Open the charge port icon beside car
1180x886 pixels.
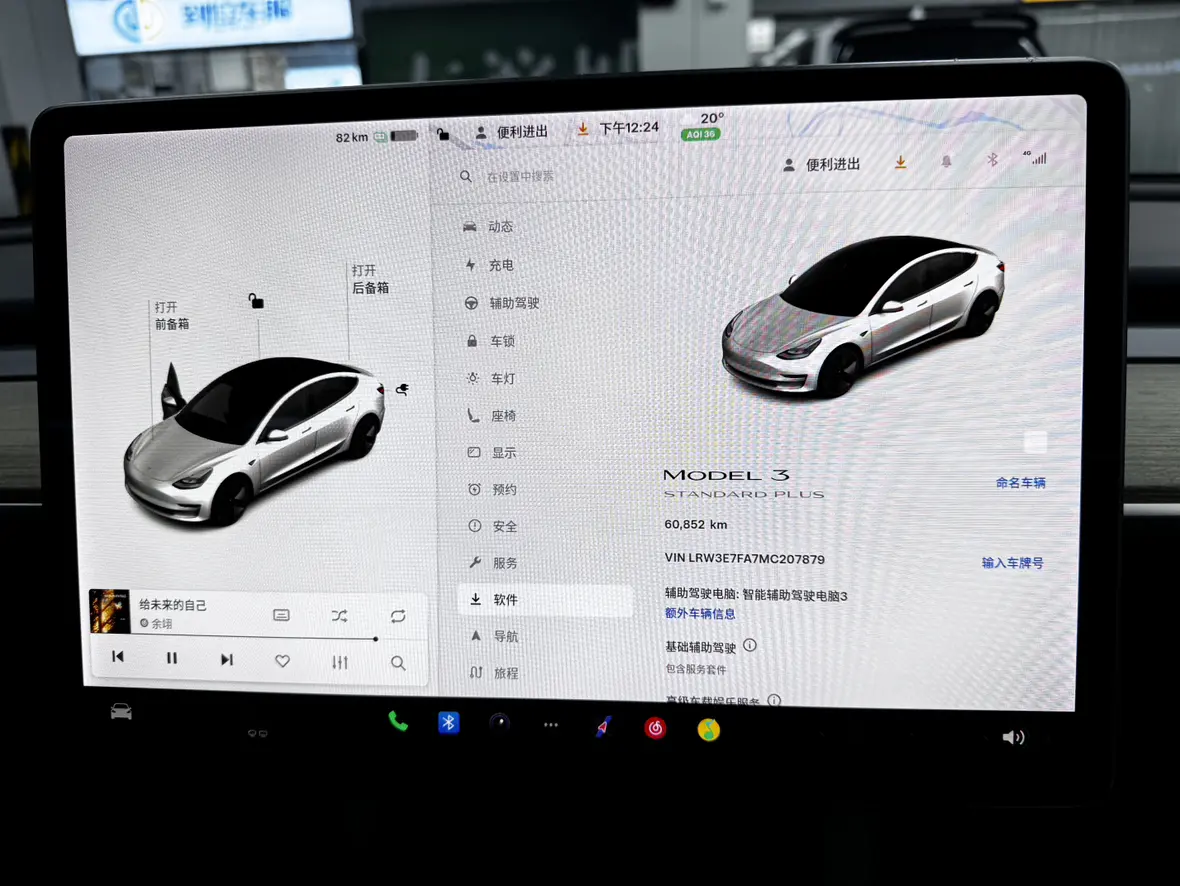click(x=401, y=389)
